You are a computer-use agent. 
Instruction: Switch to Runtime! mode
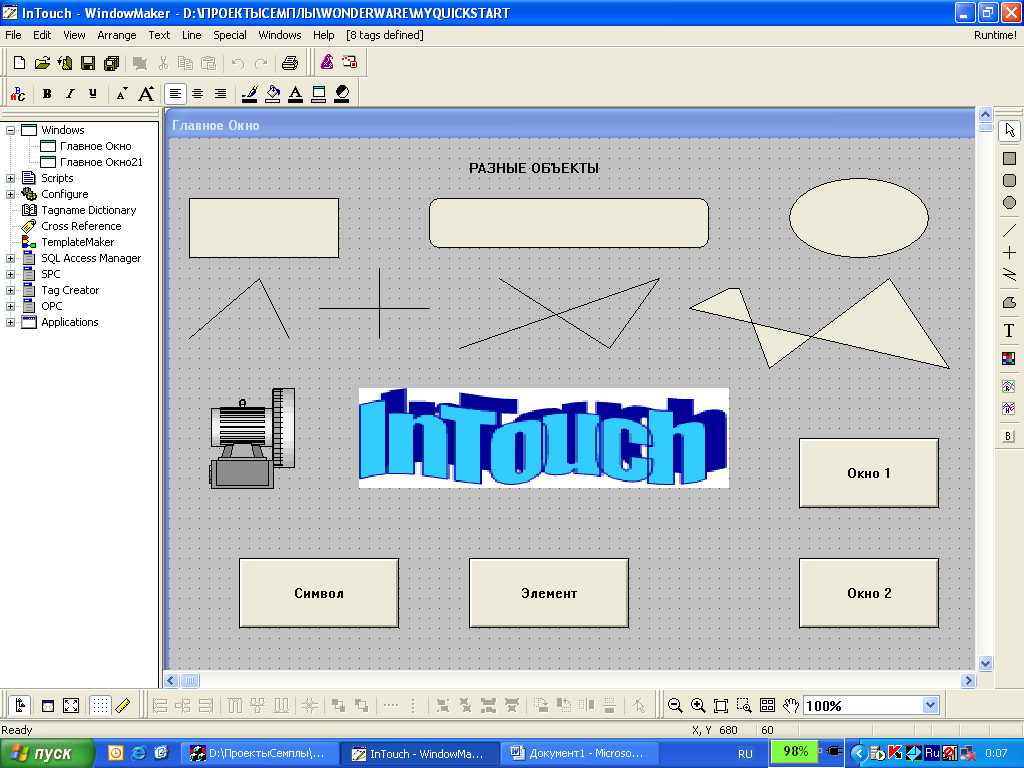click(x=995, y=35)
